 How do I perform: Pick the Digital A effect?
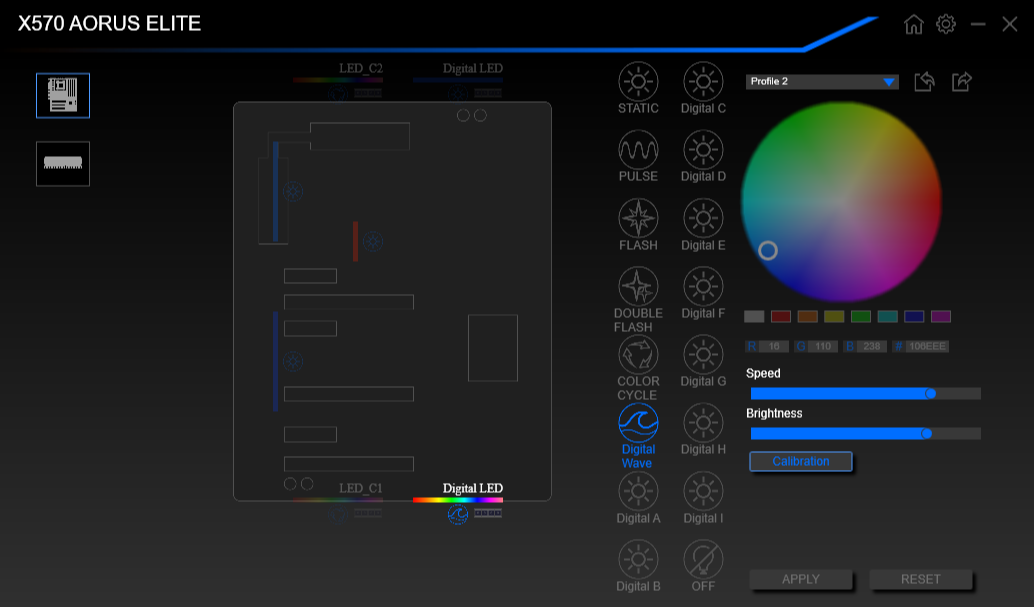(638, 498)
